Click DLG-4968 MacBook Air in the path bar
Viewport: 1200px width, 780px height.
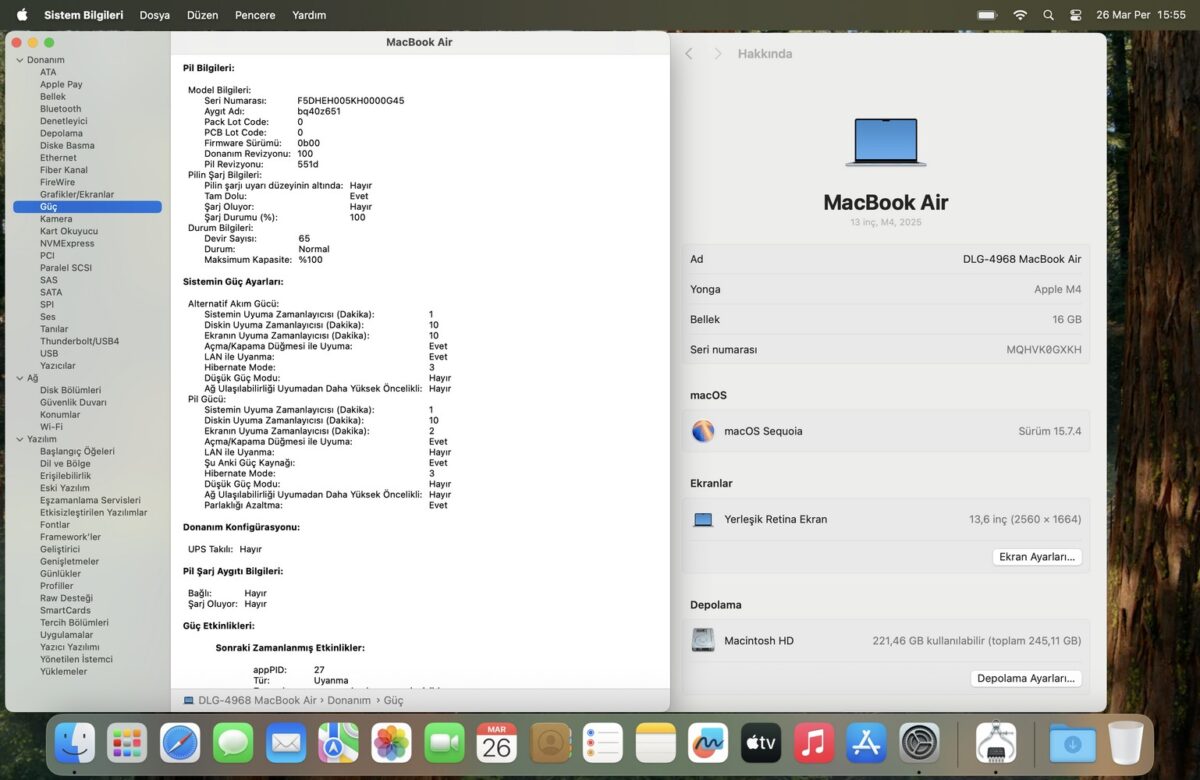pyautogui.click(x=257, y=701)
